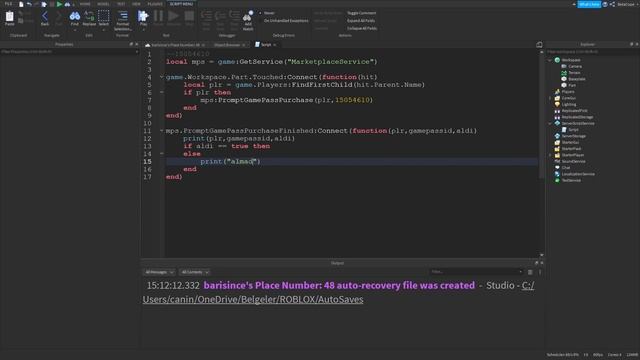Collapse the ServerScriptService tree node

pyautogui.click(x=550, y=123)
